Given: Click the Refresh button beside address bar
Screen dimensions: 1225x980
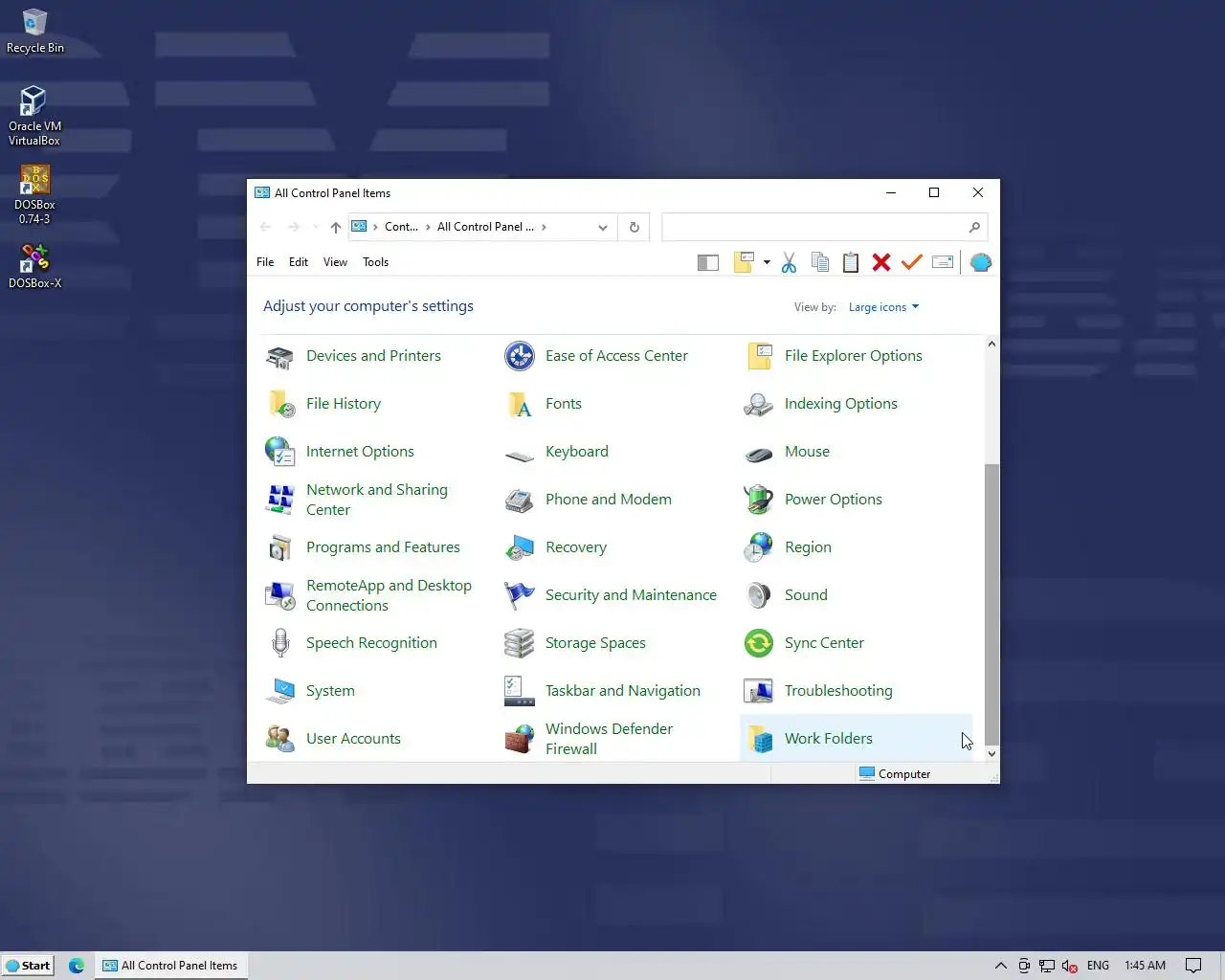Looking at the screenshot, I should [x=634, y=228].
